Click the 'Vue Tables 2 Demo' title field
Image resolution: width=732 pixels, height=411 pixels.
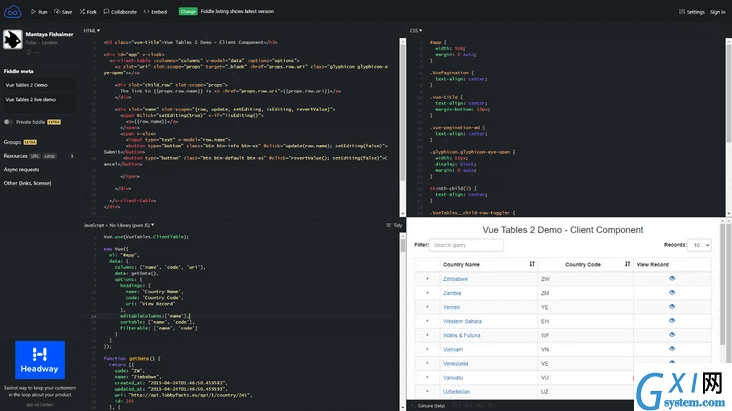(40, 85)
